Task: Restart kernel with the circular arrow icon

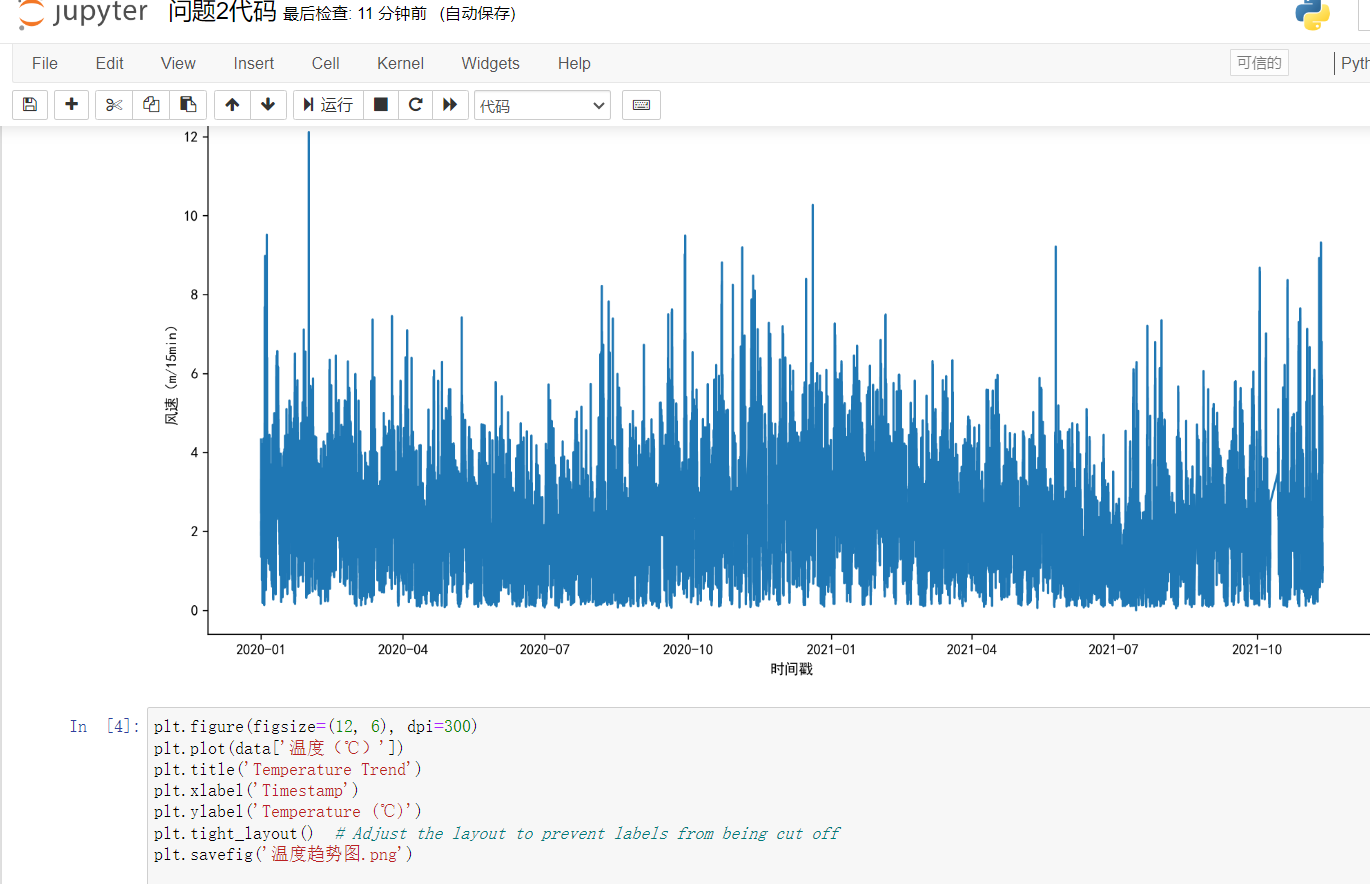Action: [416, 105]
